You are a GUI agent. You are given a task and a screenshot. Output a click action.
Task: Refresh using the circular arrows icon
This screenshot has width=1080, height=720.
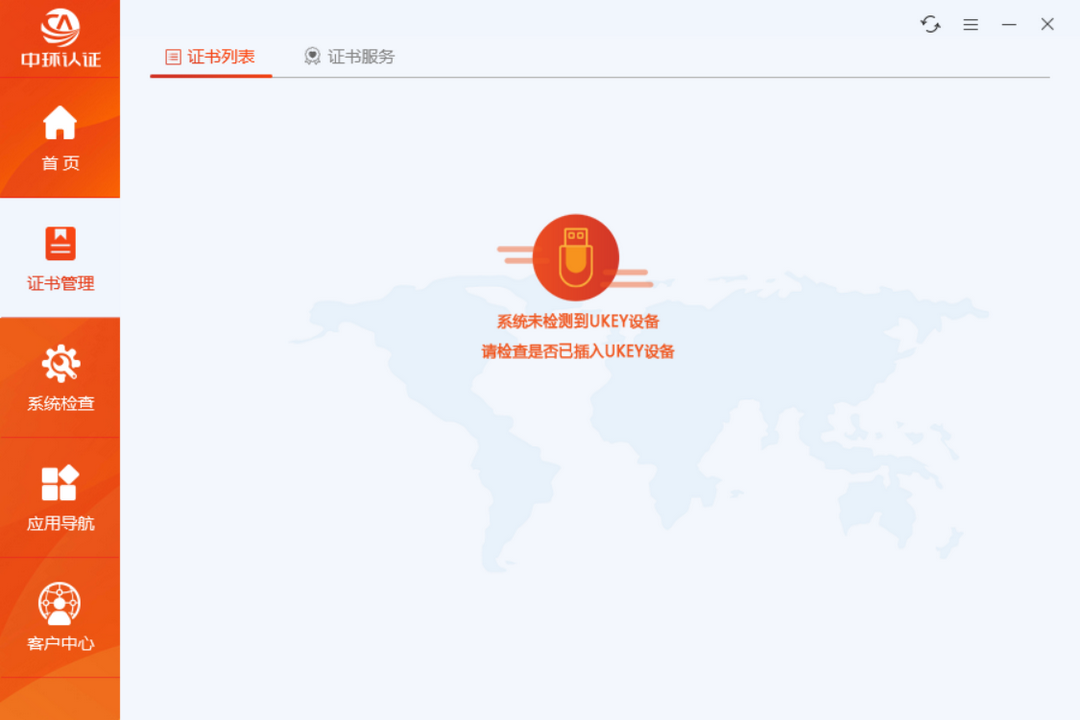click(930, 24)
